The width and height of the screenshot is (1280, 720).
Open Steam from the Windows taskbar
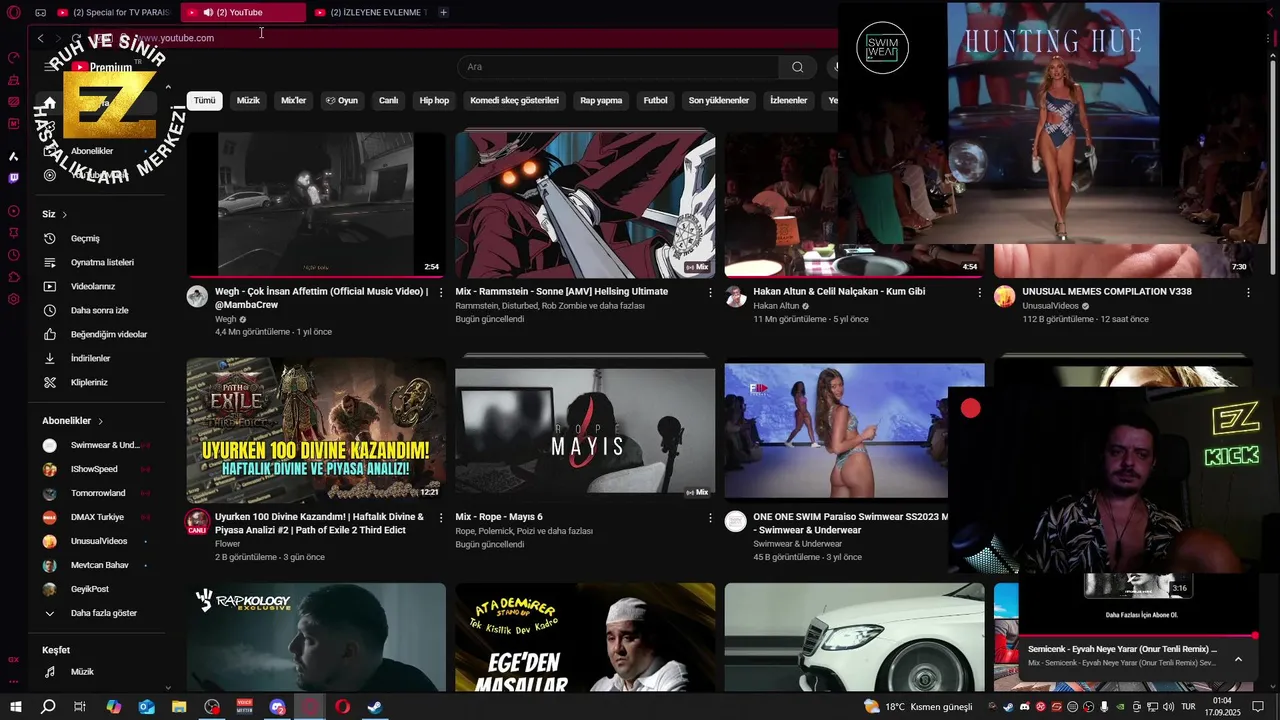(x=374, y=706)
